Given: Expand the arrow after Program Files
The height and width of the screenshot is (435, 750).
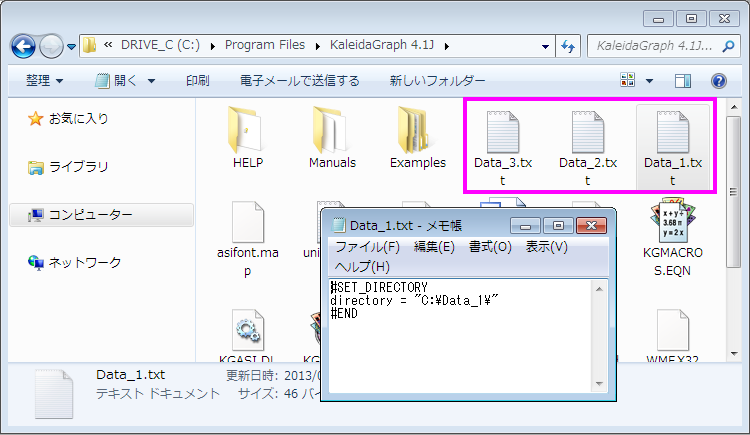Looking at the screenshot, I should point(318,46).
